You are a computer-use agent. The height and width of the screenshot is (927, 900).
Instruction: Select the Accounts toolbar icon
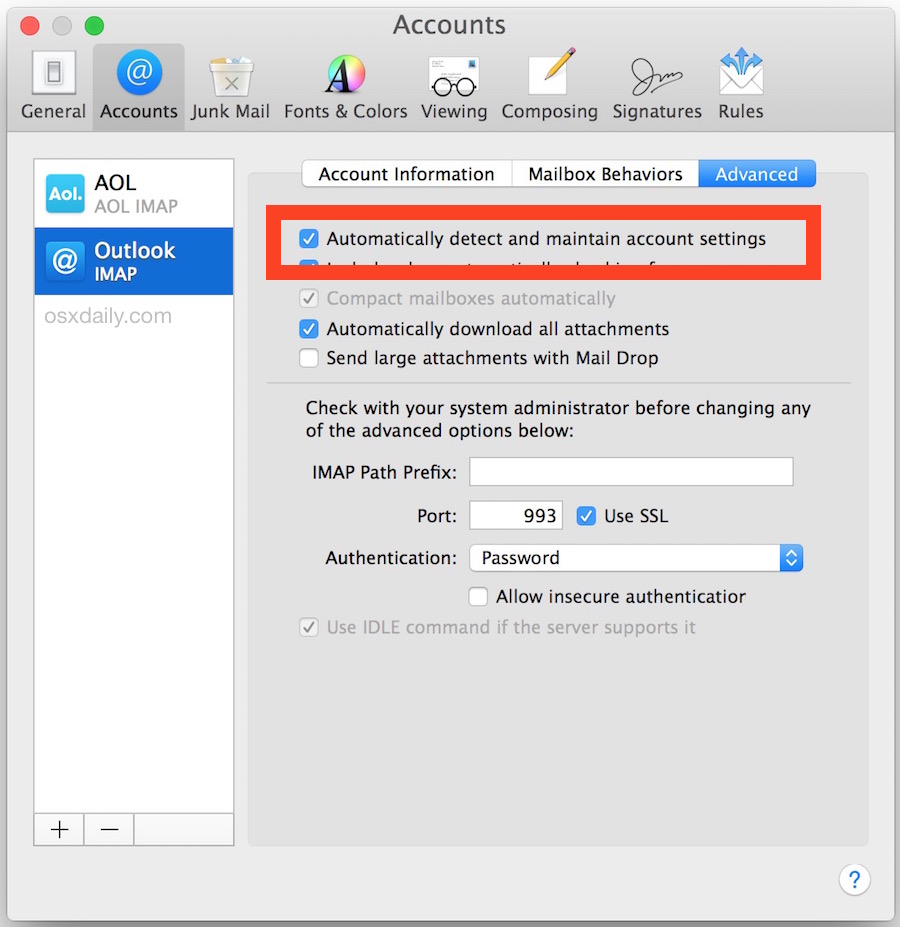tap(138, 85)
